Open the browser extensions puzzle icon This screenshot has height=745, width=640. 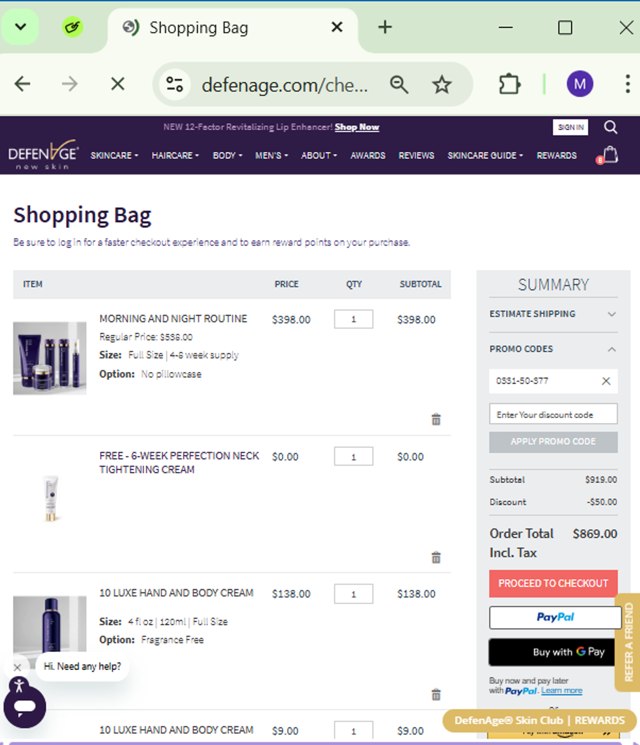click(x=509, y=85)
